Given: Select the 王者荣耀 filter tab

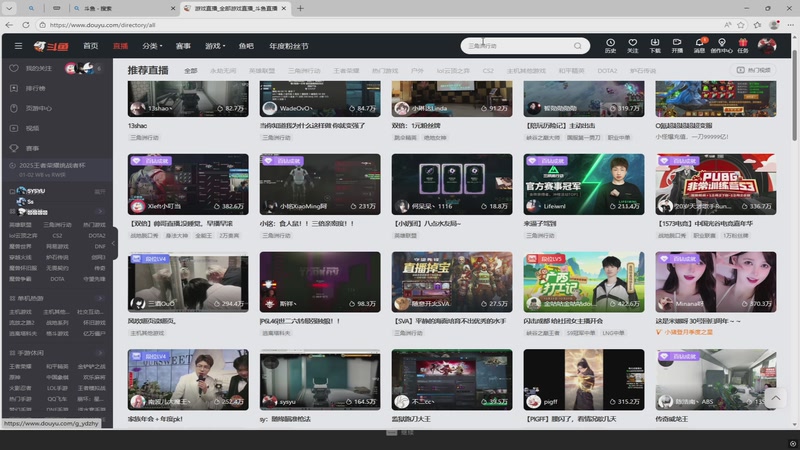Looking at the screenshot, I should [x=346, y=70].
